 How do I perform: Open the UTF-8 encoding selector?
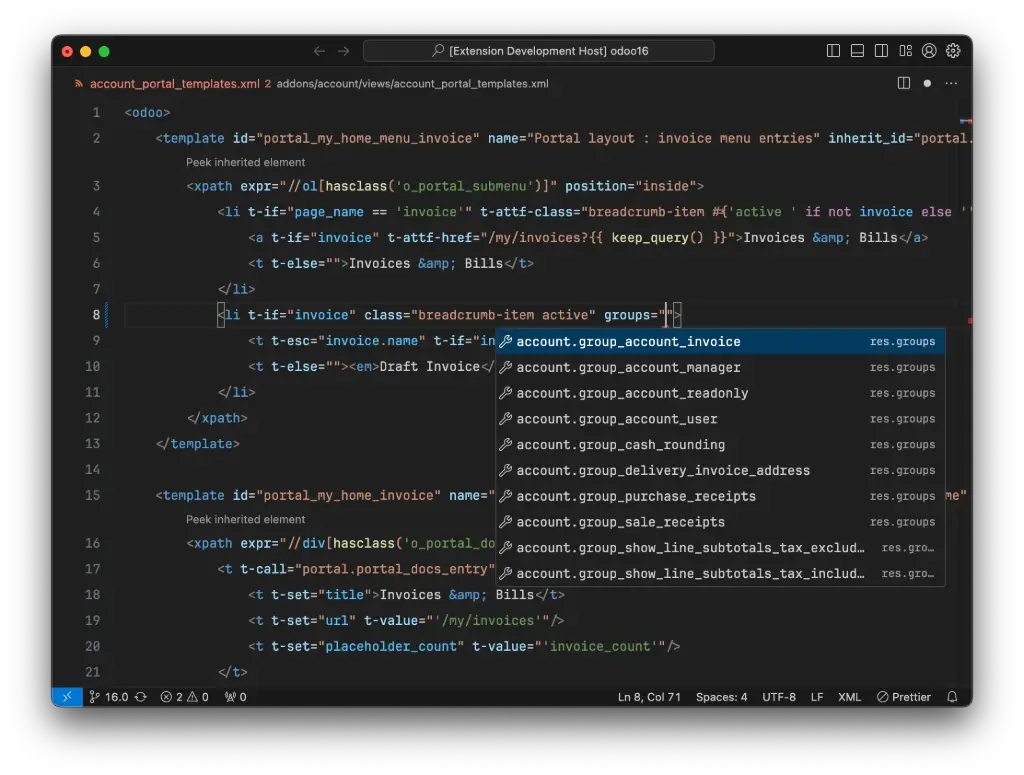click(779, 697)
